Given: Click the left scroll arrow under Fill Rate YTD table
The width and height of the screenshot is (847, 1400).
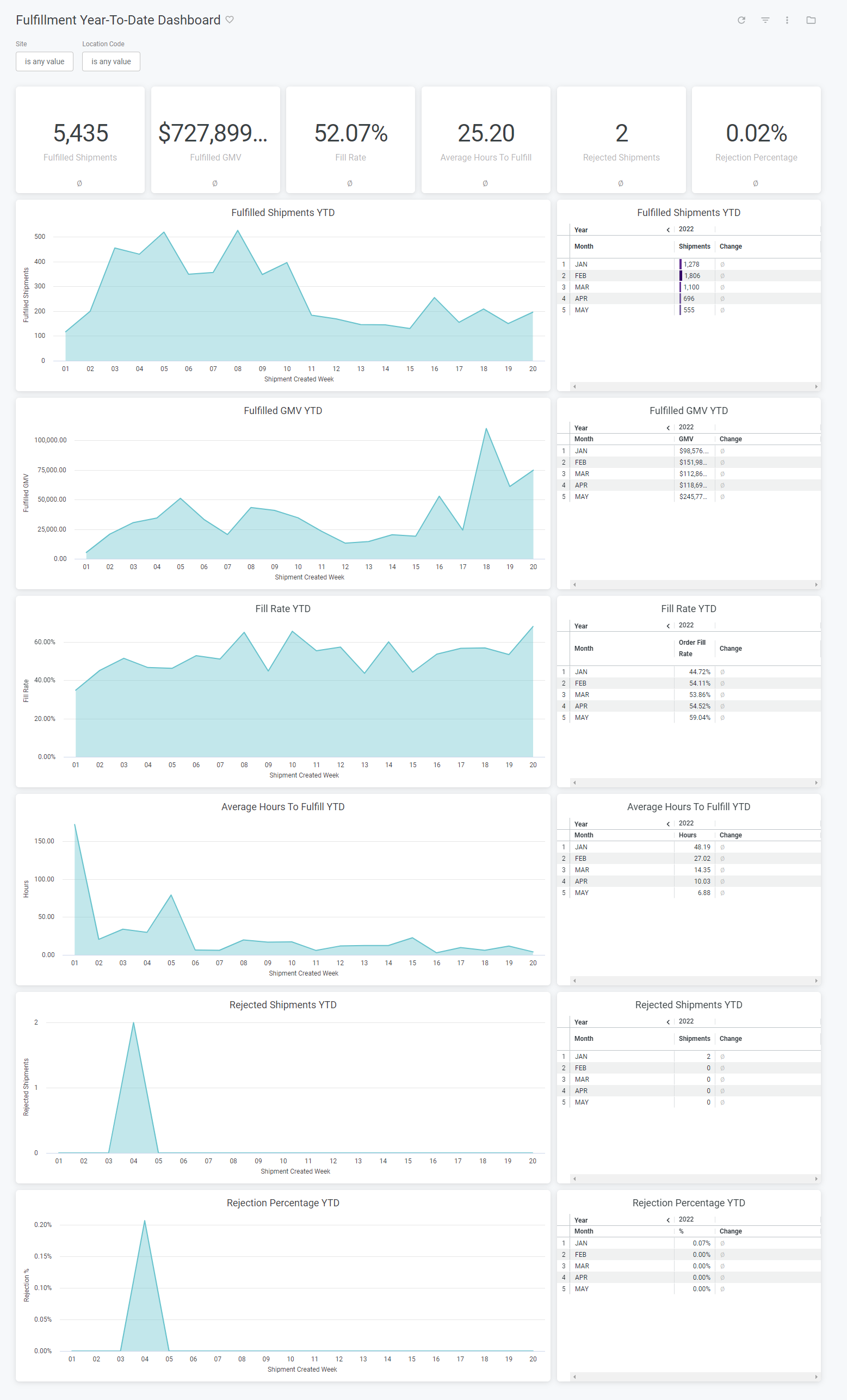Looking at the screenshot, I should 574,782.
